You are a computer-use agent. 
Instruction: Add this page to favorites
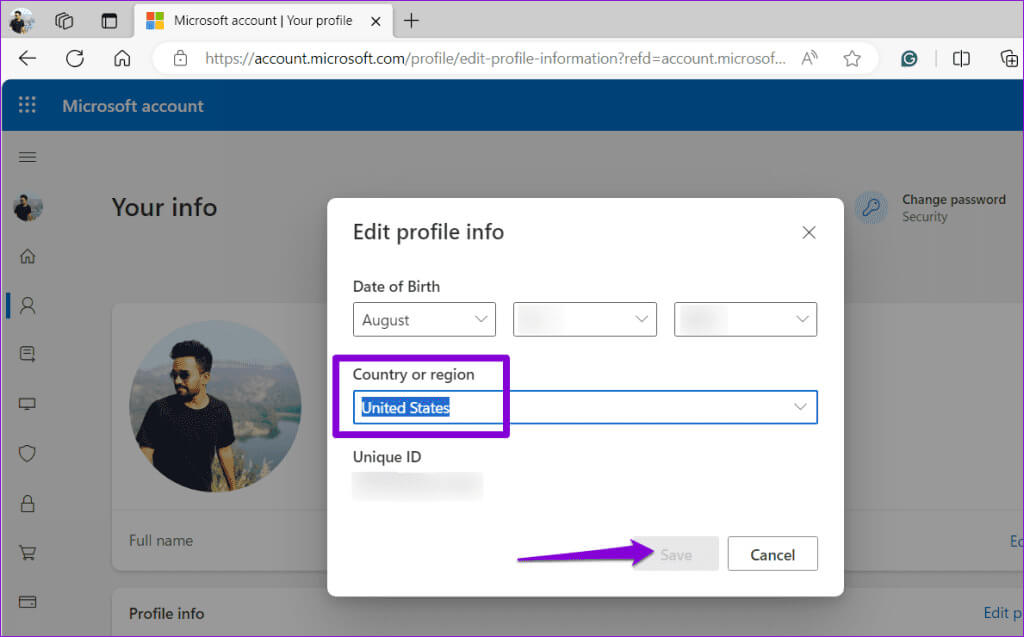(x=852, y=59)
